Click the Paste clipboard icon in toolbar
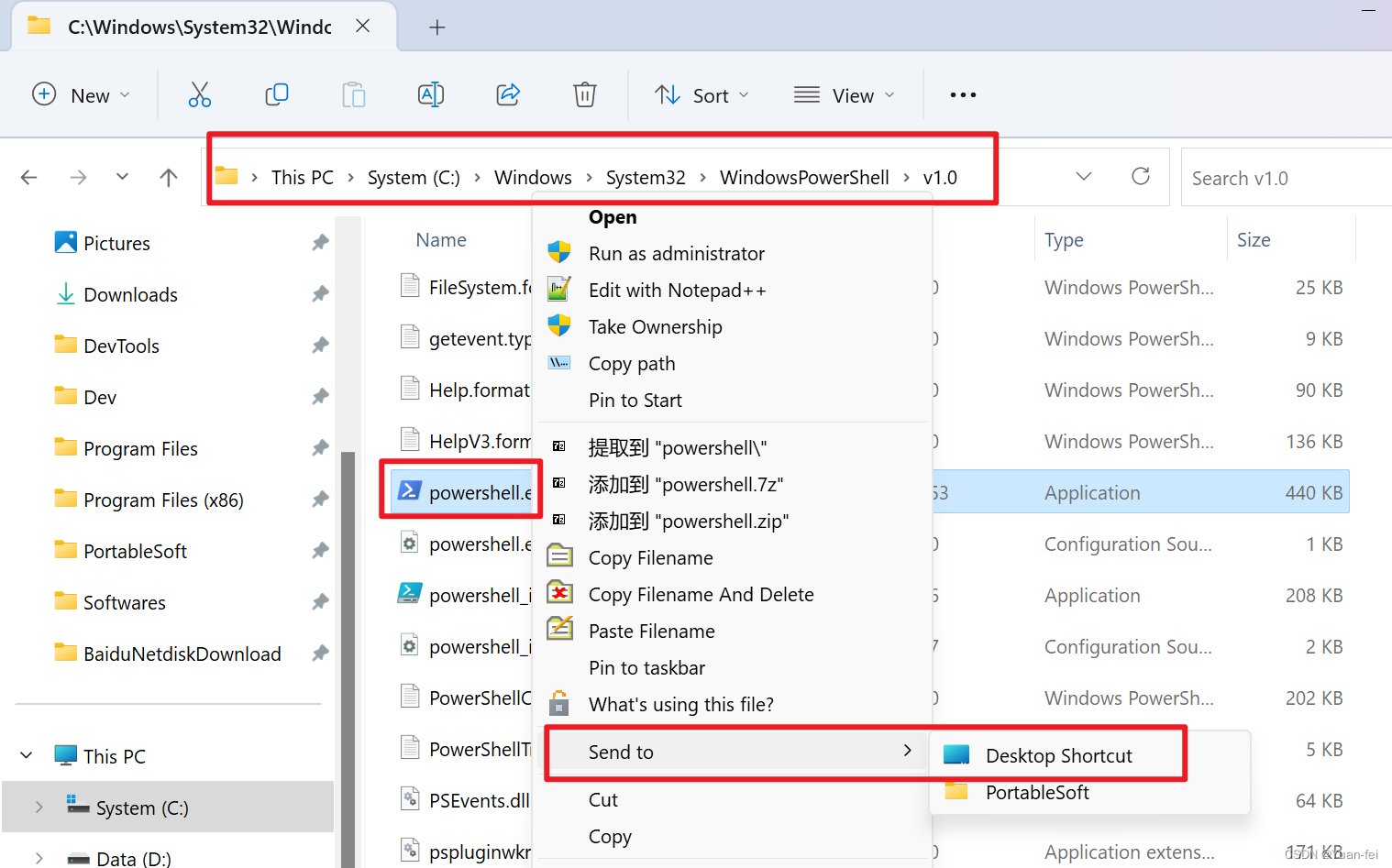This screenshot has height=868, width=1392. point(354,94)
